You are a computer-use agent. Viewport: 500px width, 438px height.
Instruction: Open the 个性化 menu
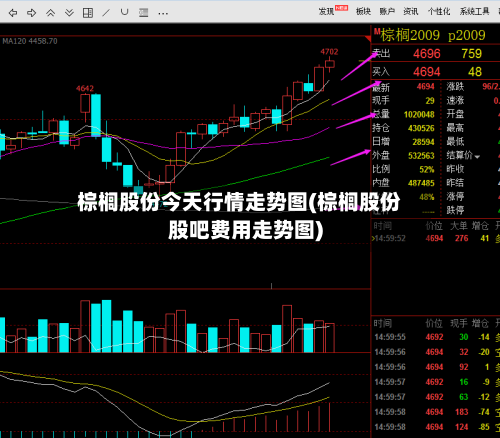pyautogui.click(x=439, y=12)
